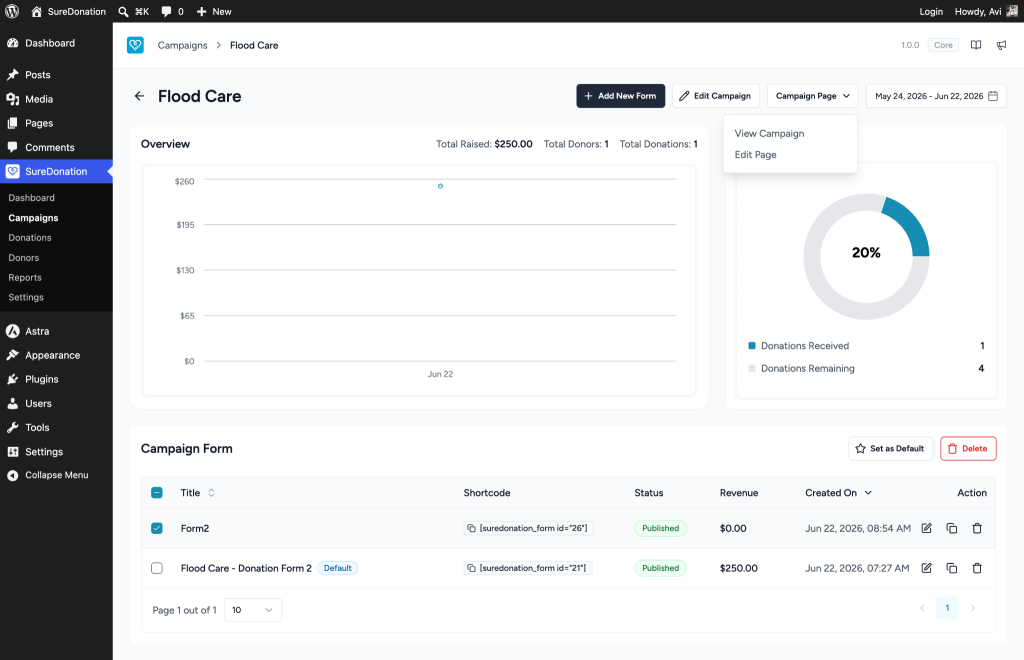Click the SureDonation heart logo icon
This screenshot has height=660, width=1024.
point(135,45)
